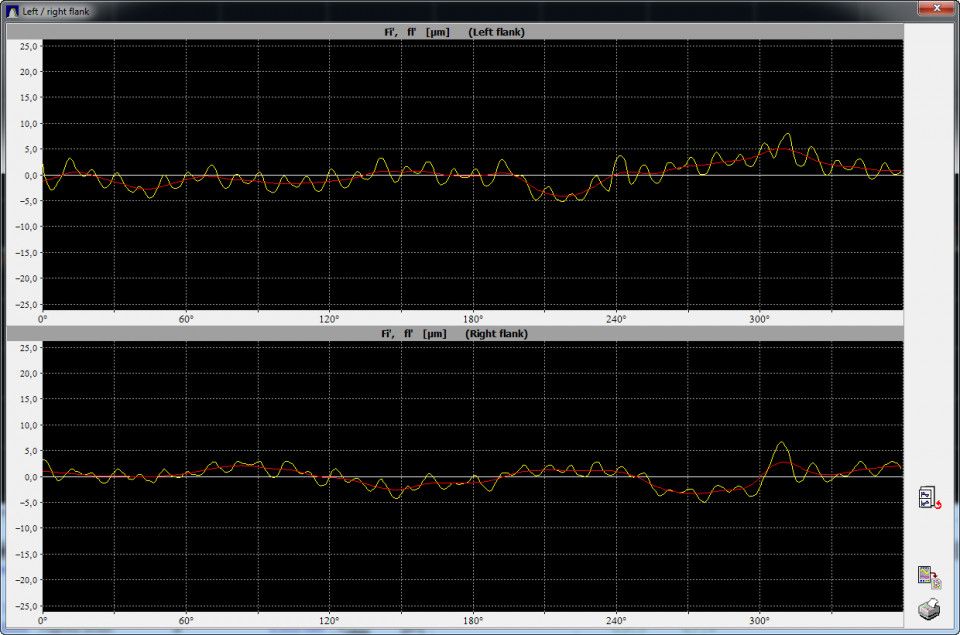
Task: Click the export chart to clipboard icon
Action: (929, 577)
